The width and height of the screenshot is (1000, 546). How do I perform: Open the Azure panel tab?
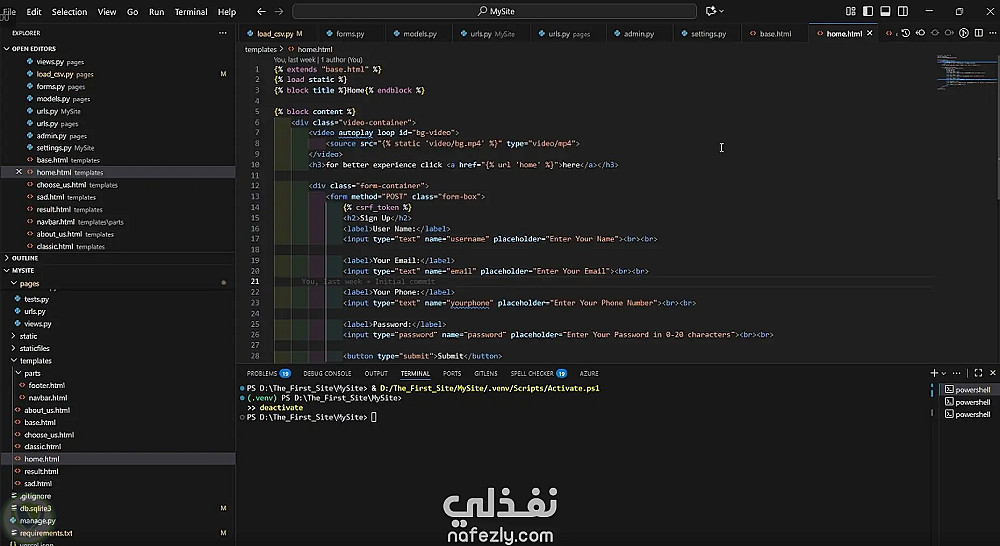tap(589, 374)
